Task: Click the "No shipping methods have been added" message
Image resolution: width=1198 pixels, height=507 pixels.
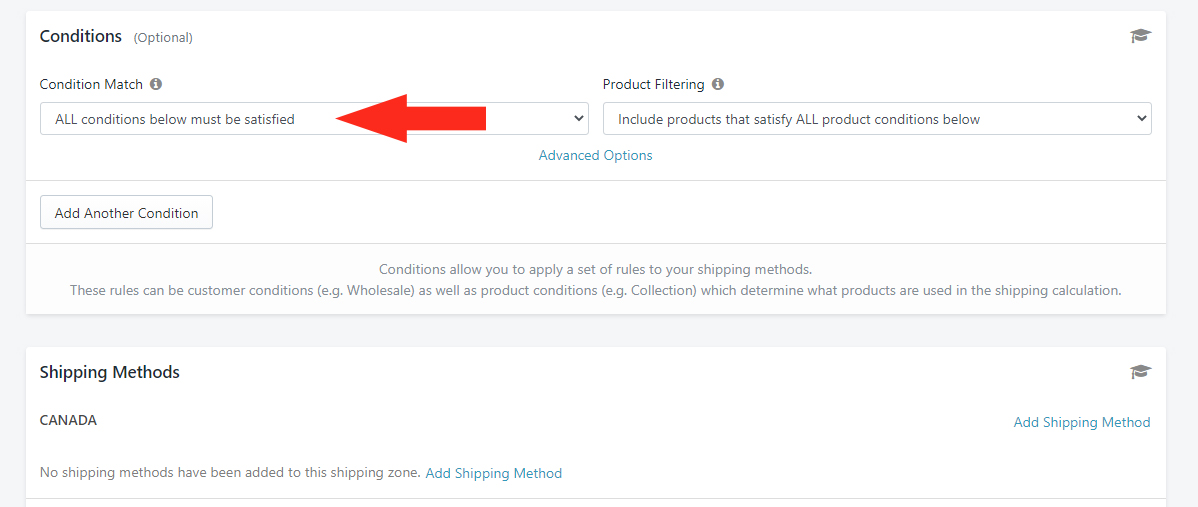Action: click(x=230, y=473)
